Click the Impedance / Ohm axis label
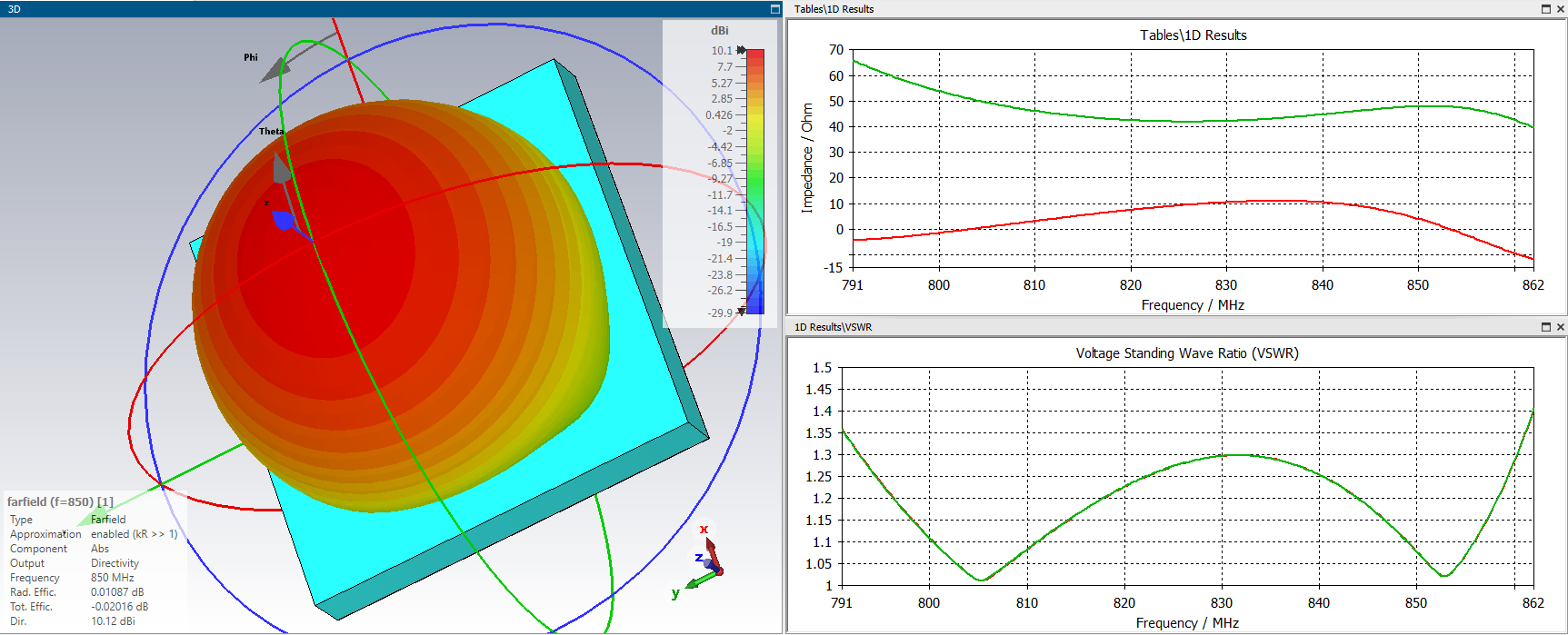This screenshot has width=1568, height=635. click(806, 158)
